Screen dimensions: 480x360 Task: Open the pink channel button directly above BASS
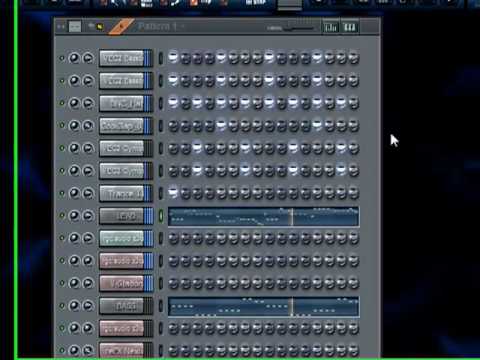[122, 283]
